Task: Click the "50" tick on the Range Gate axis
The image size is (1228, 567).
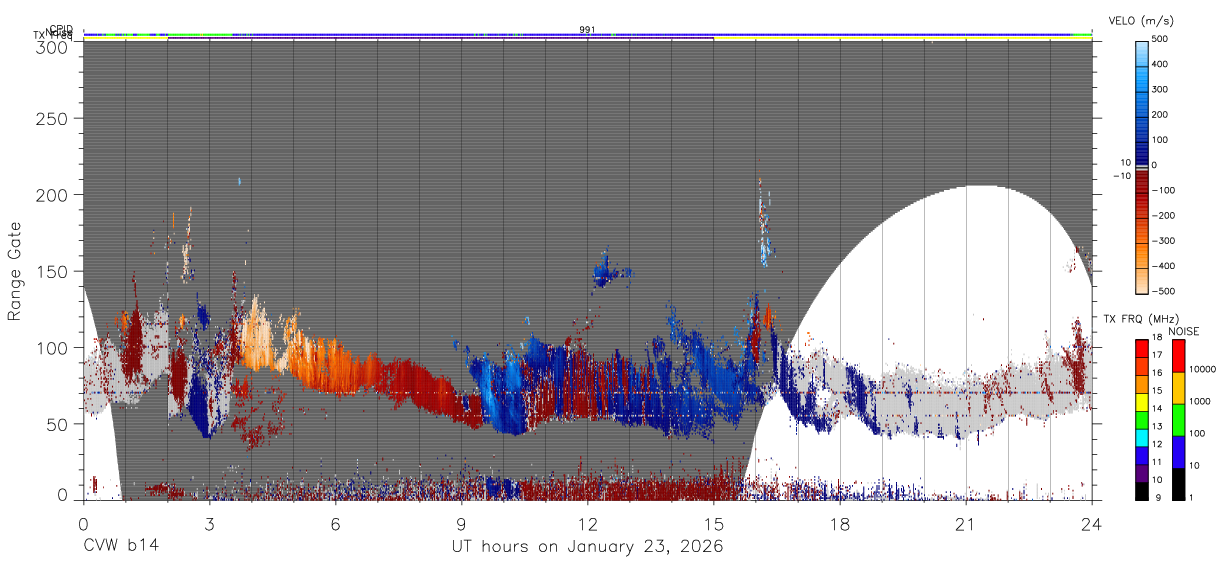Action: pyautogui.click(x=57, y=424)
